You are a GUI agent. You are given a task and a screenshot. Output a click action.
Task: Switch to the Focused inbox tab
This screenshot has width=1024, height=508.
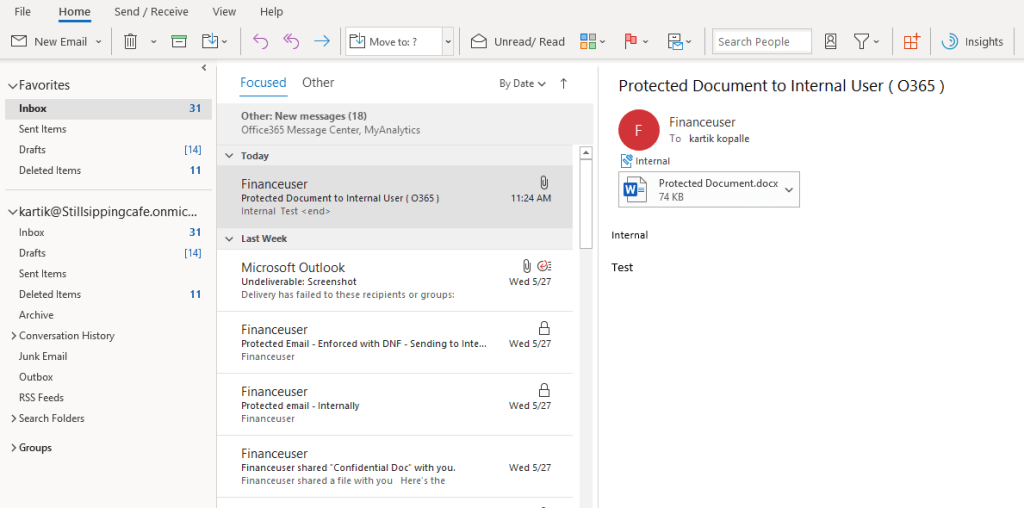pyautogui.click(x=263, y=83)
